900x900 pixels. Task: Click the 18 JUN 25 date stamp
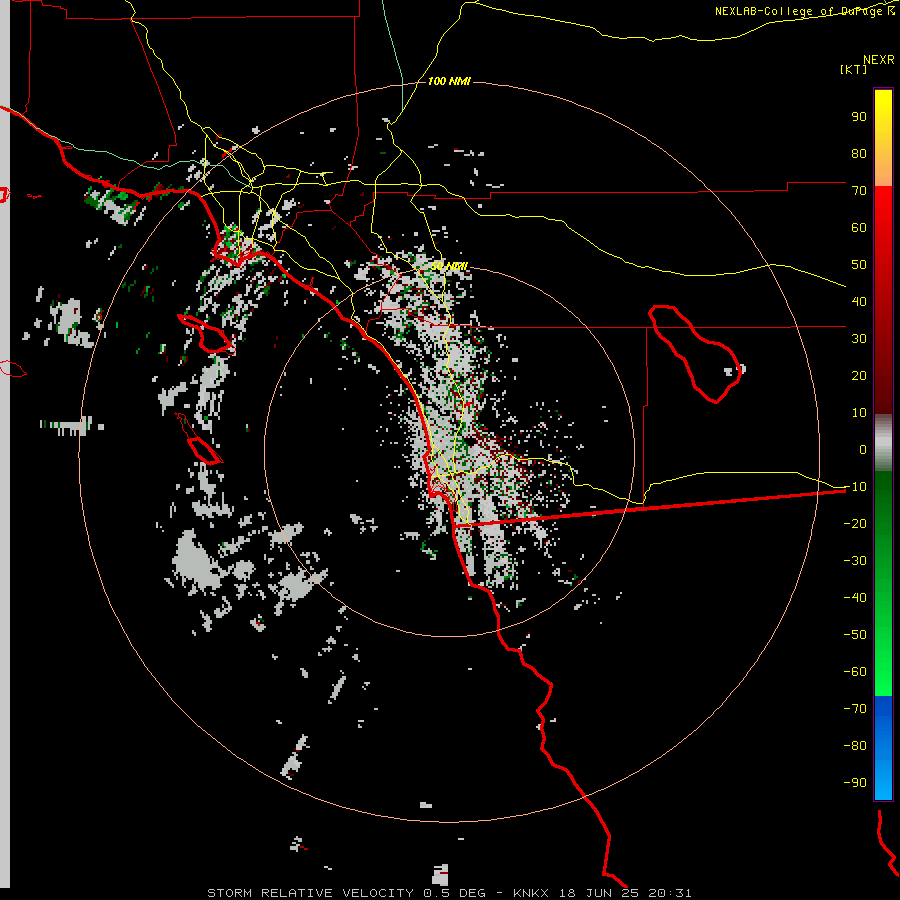[598, 893]
